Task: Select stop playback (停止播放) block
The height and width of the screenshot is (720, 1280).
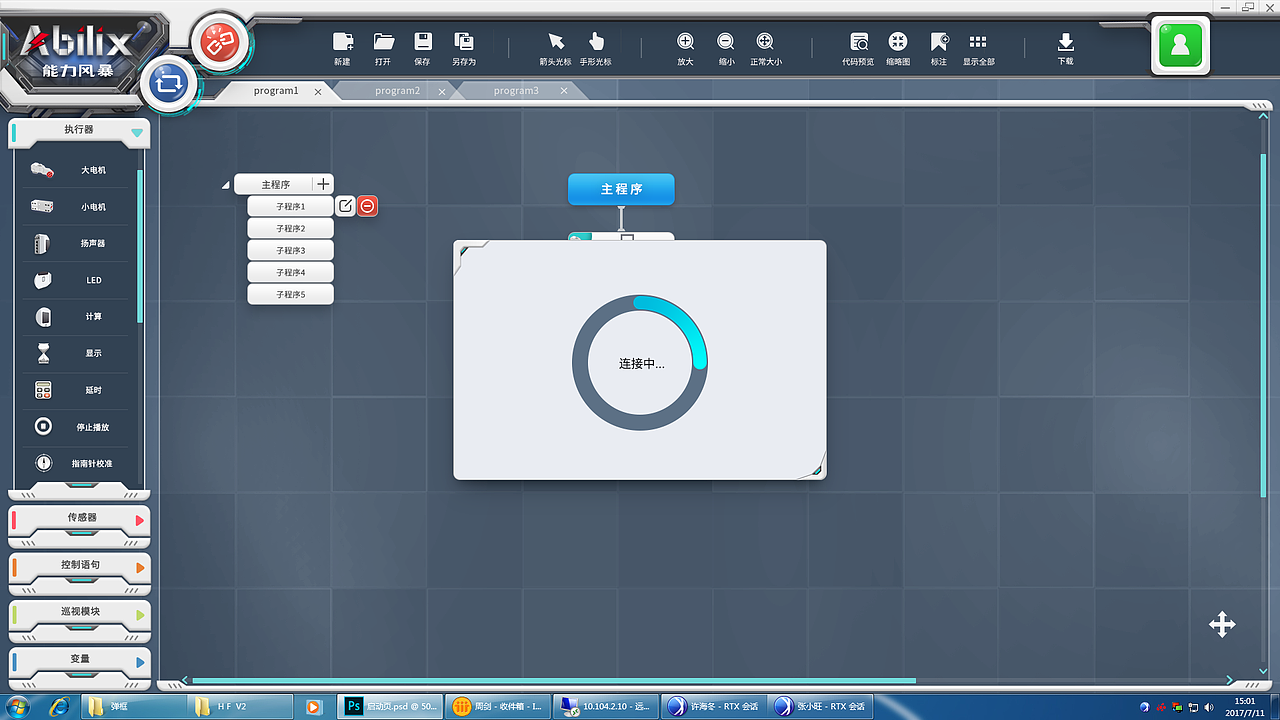Action: point(78,427)
